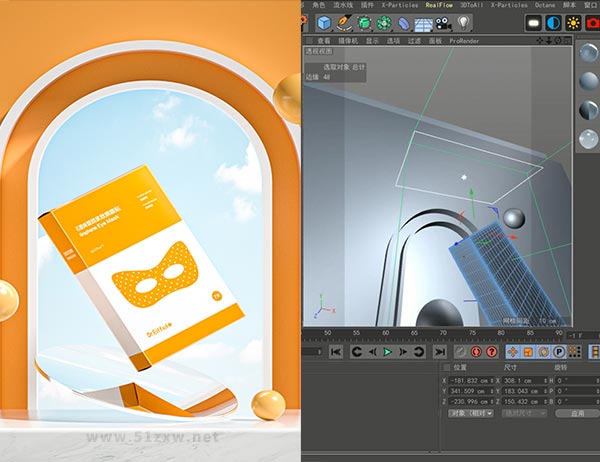
Task: Jump to the end of animation
Action: (440, 352)
